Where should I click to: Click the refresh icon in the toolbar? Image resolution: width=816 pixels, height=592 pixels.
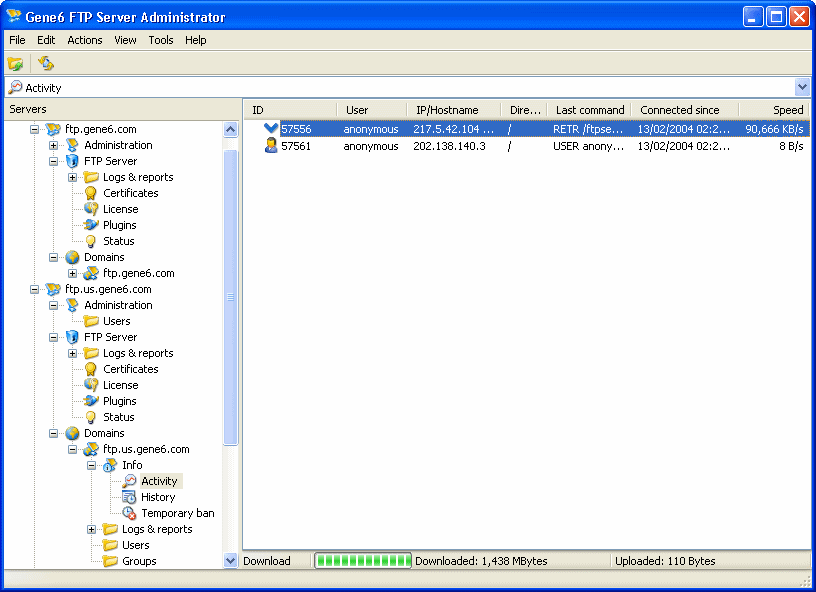[x=45, y=62]
